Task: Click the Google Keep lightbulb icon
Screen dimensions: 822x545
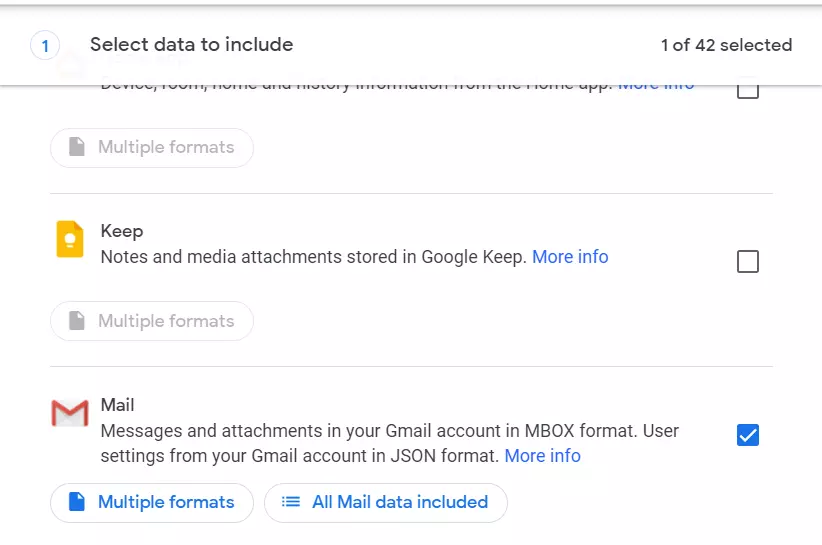Action: click(70, 240)
